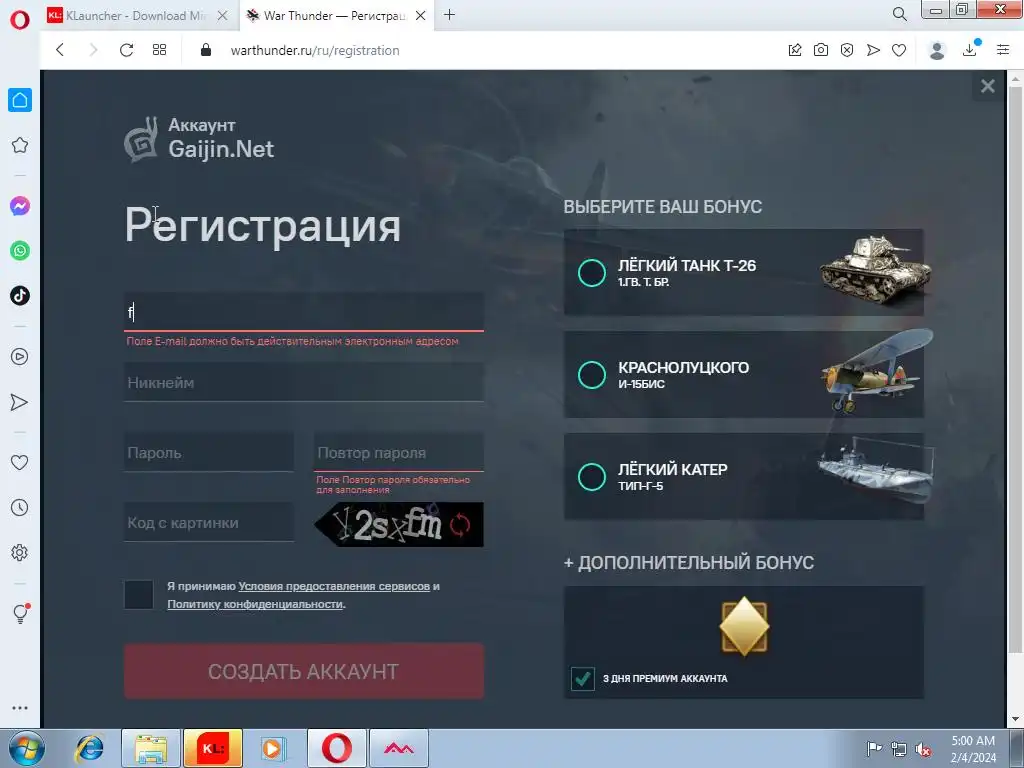
Task: Close the KLauncher tab
Action: click(223, 16)
